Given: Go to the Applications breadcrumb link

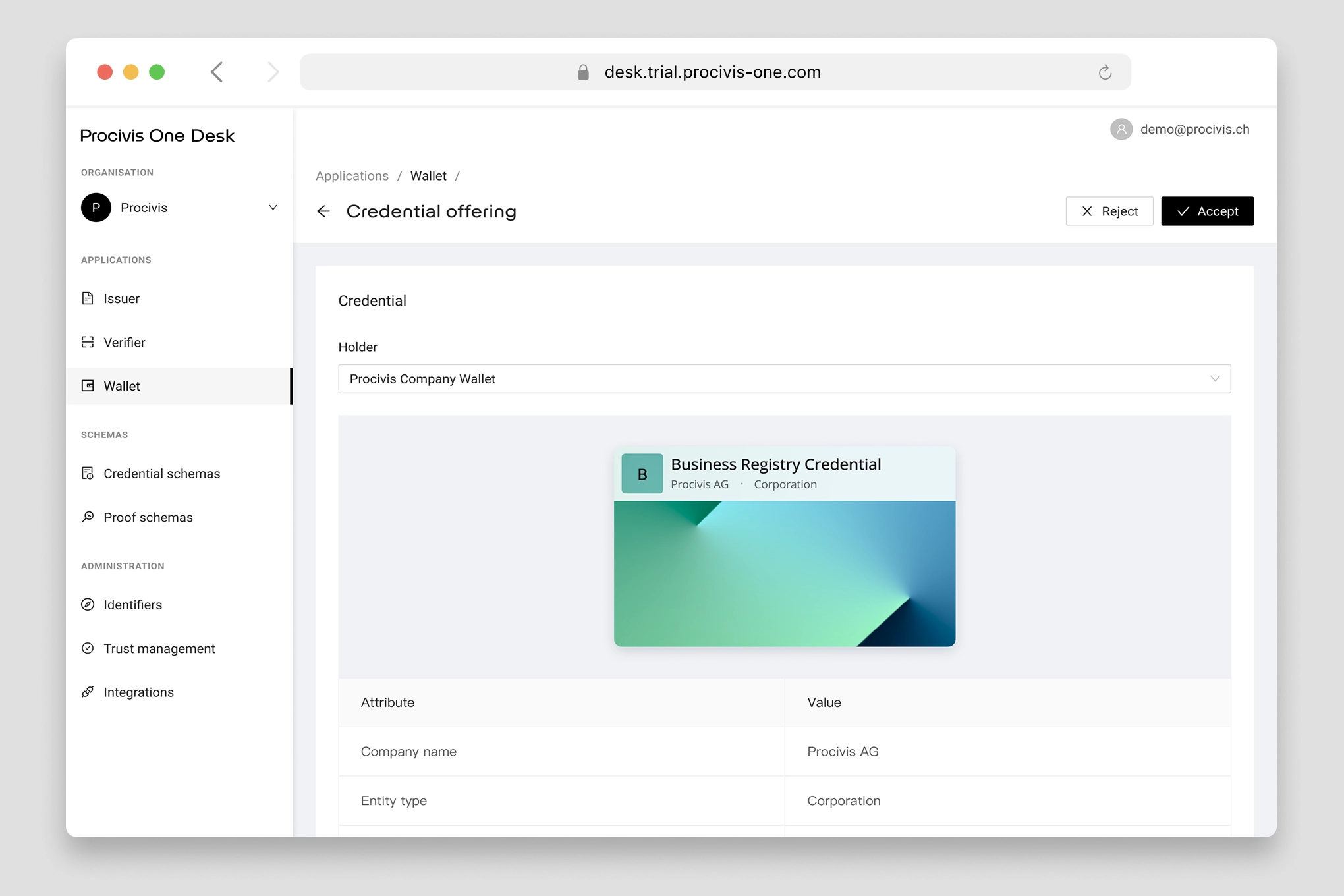Looking at the screenshot, I should [x=352, y=176].
